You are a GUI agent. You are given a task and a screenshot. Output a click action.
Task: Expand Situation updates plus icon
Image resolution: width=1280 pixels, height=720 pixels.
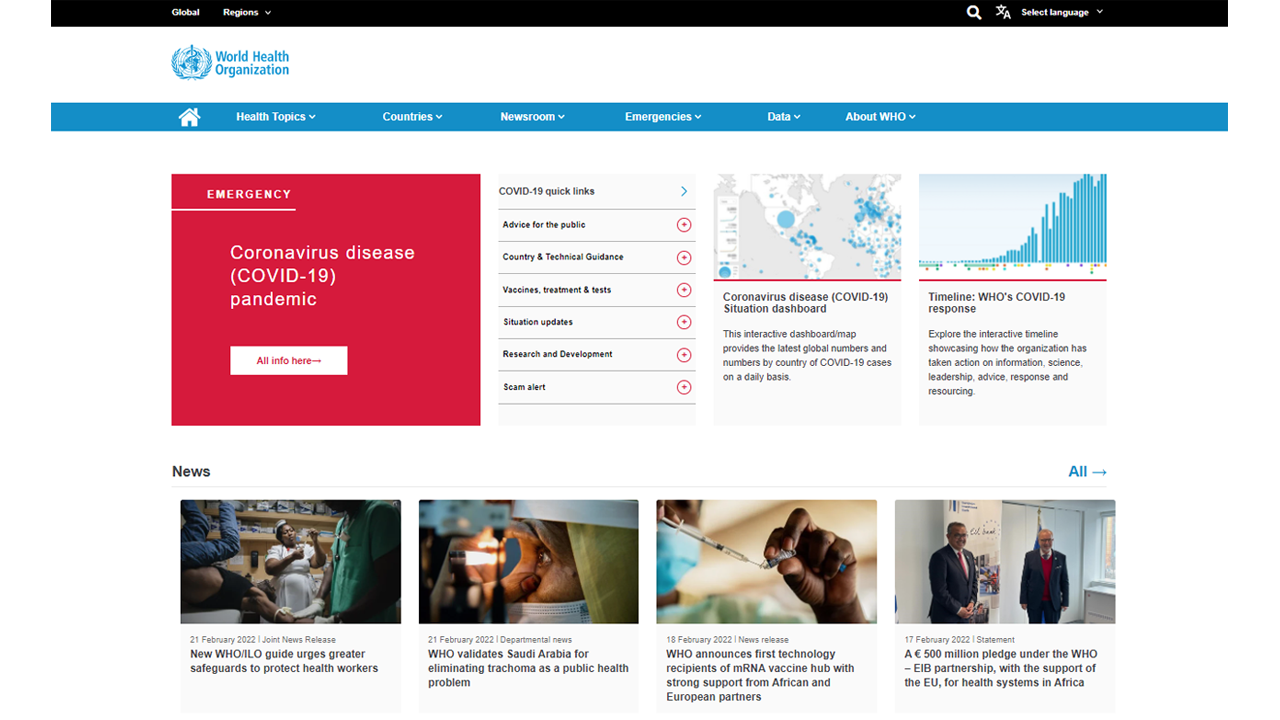684,322
